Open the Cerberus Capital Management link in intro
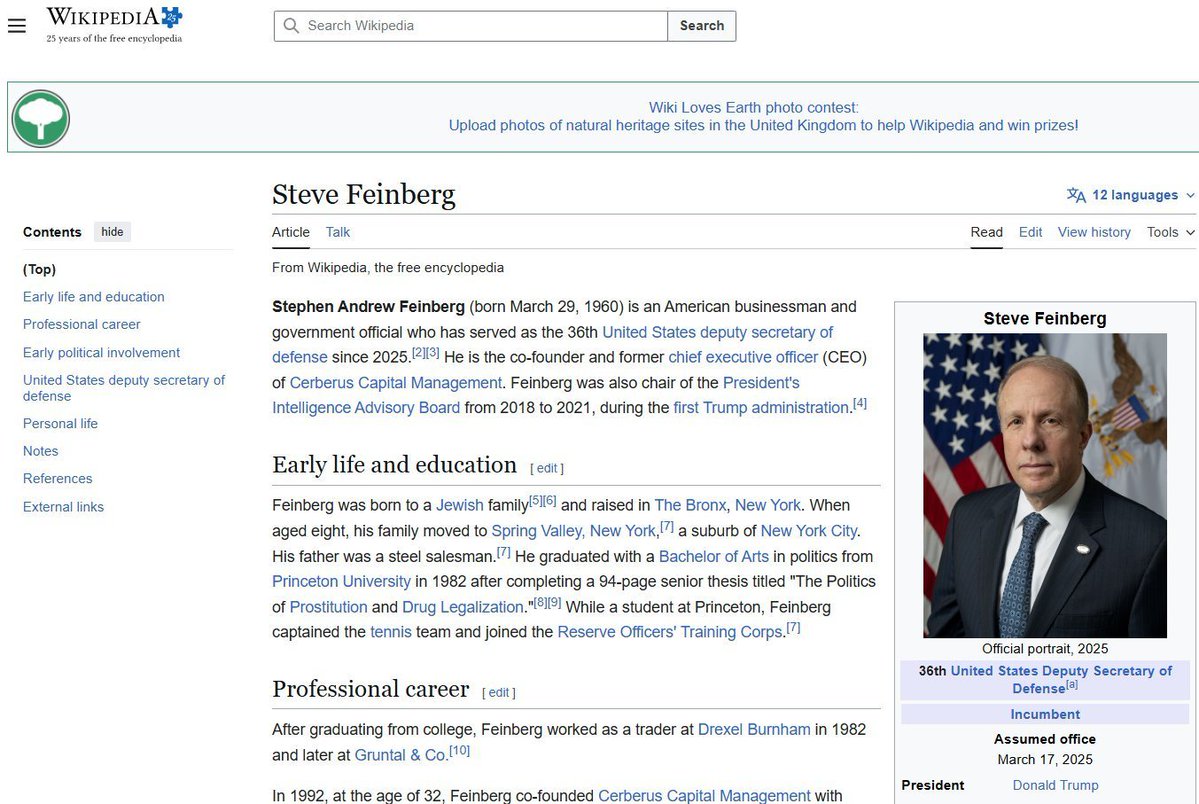This screenshot has width=1199, height=804. point(395,382)
